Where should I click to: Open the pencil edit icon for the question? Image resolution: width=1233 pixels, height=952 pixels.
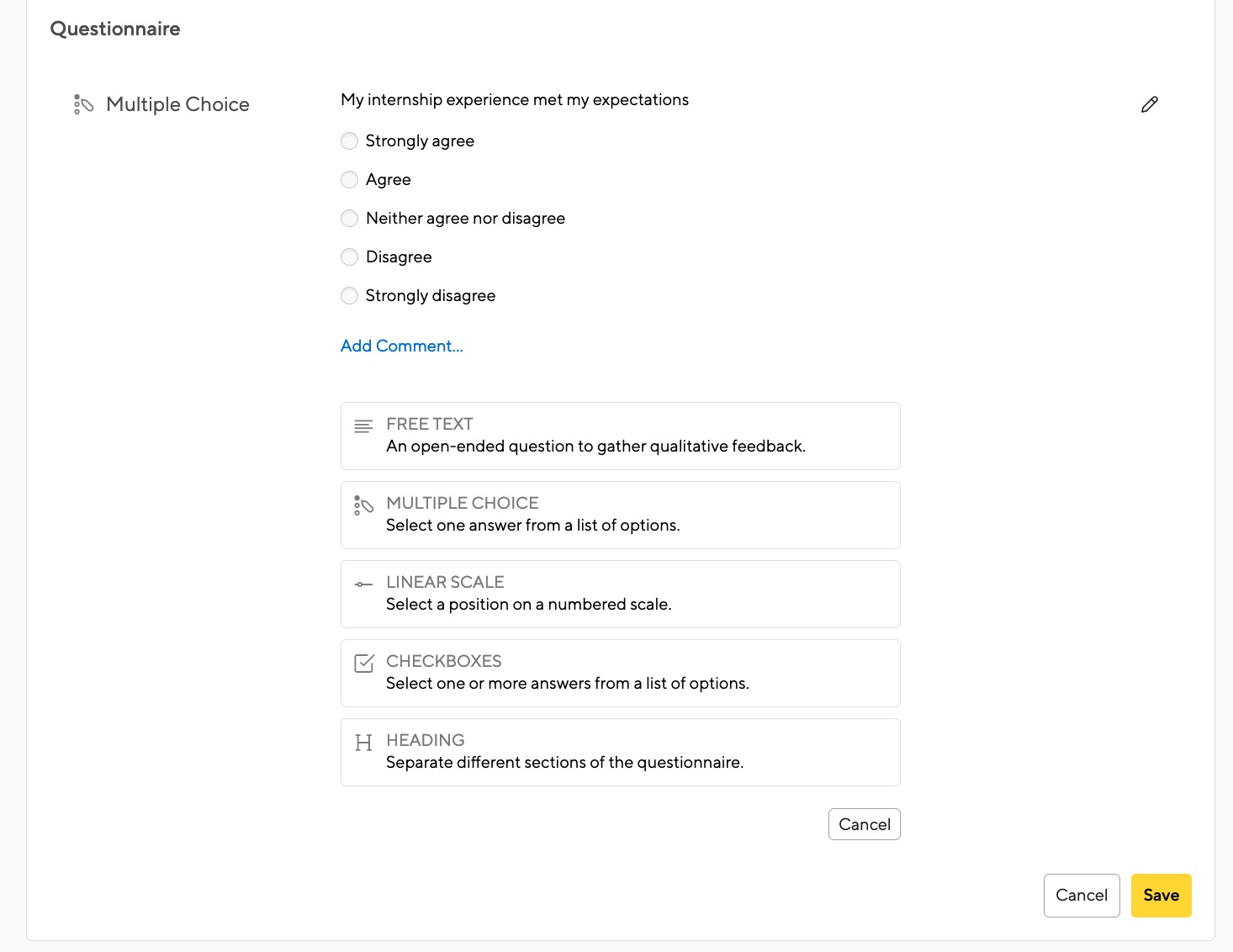(x=1149, y=104)
